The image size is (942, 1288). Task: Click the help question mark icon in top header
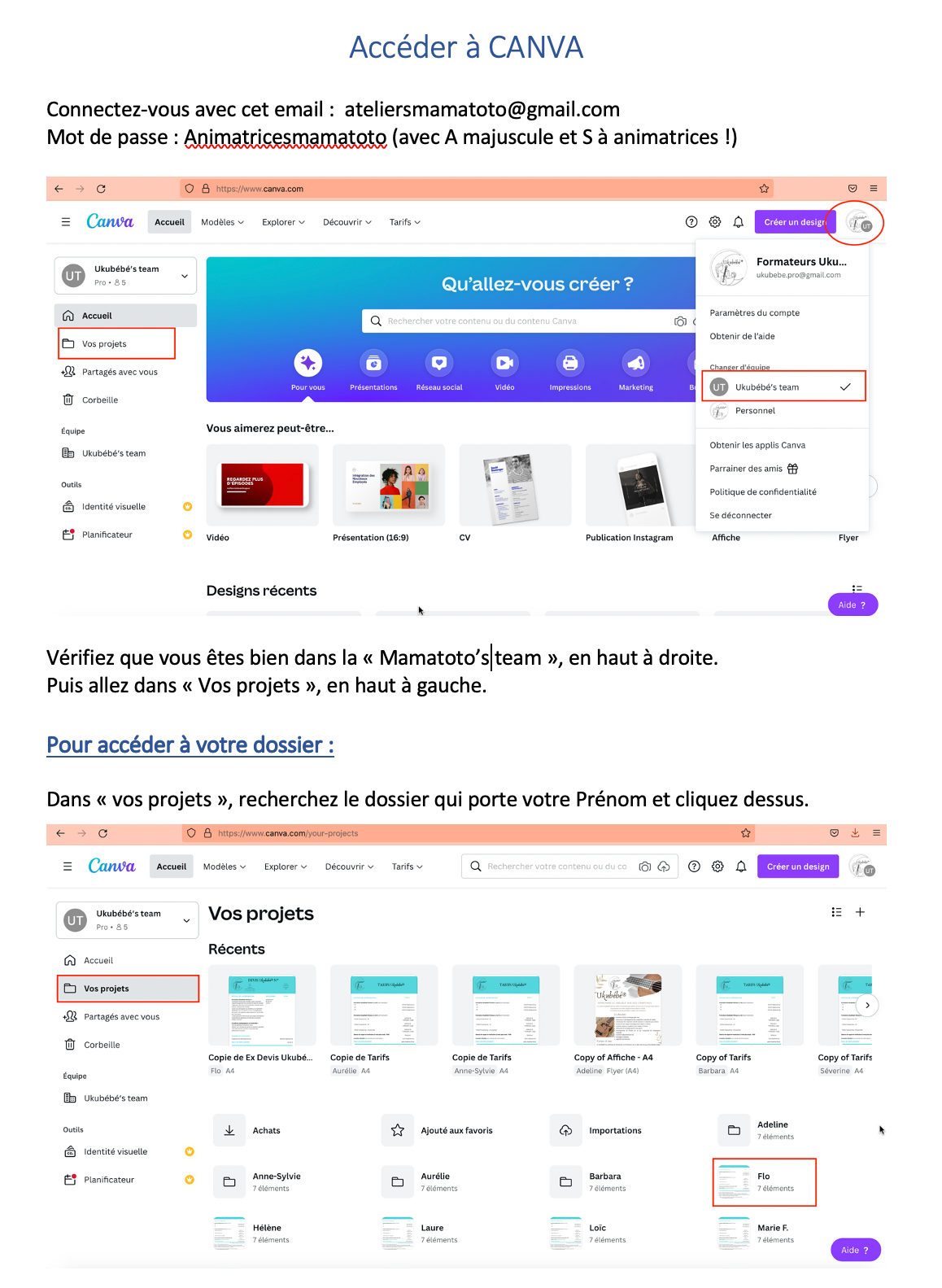tap(691, 222)
